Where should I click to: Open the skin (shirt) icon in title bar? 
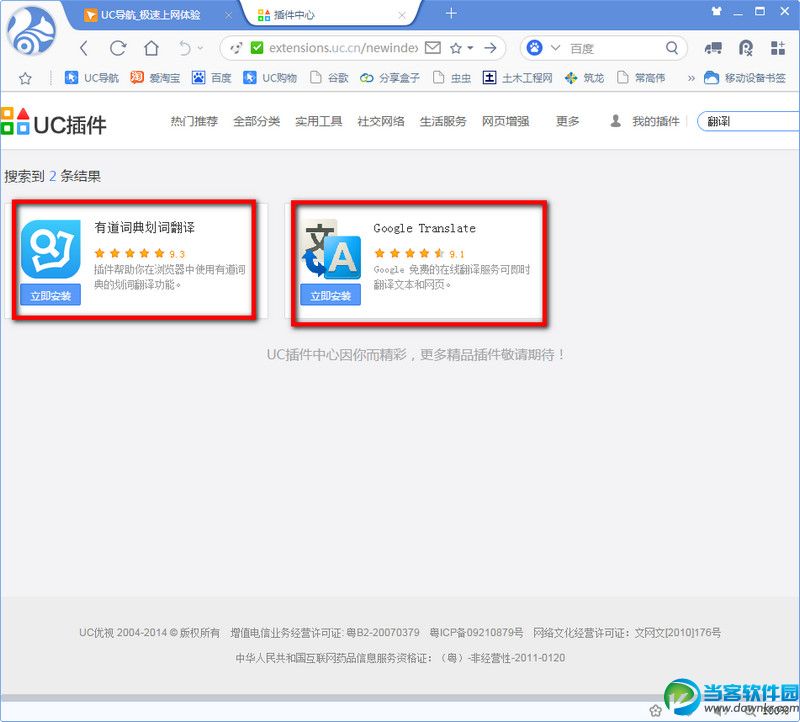pos(716,11)
